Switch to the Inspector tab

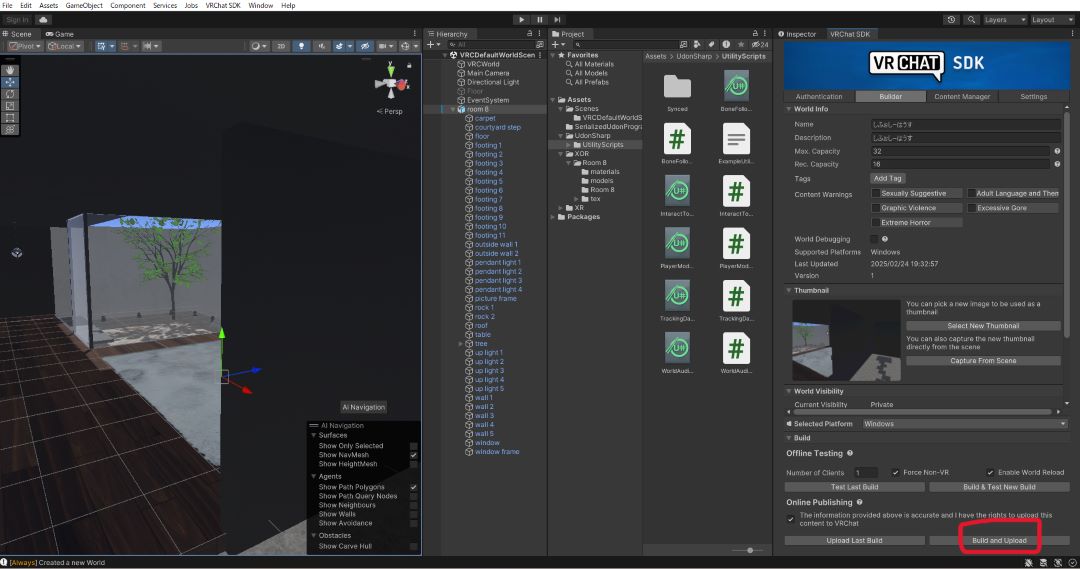[x=797, y=34]
